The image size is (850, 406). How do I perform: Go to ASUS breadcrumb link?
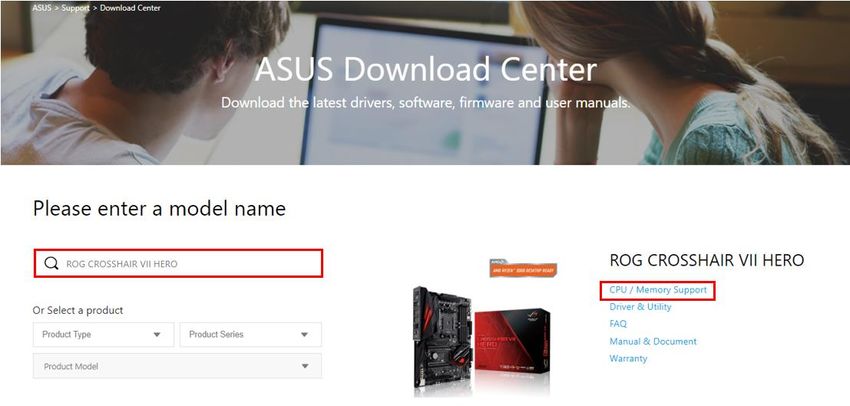(x=42, y=8)
